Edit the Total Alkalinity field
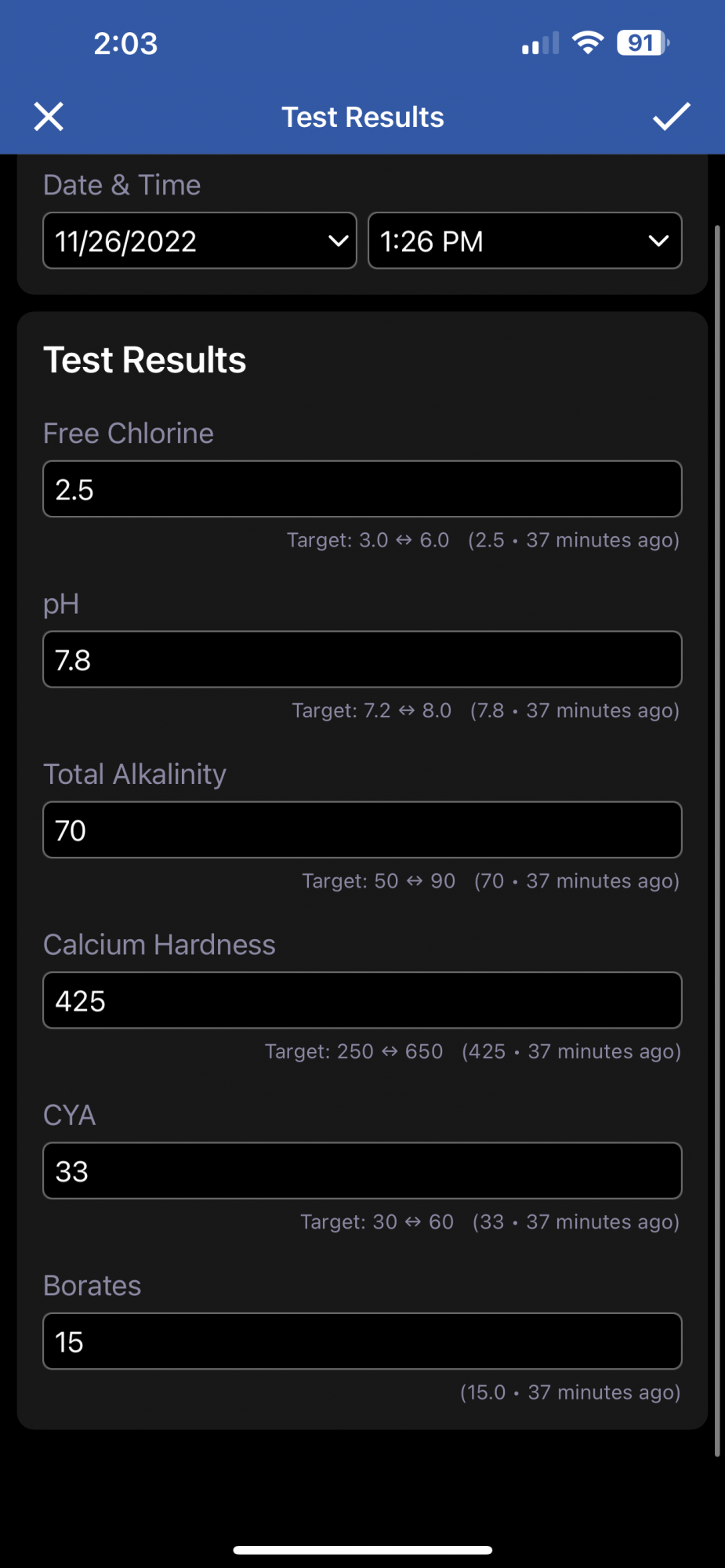 (362, 829)
